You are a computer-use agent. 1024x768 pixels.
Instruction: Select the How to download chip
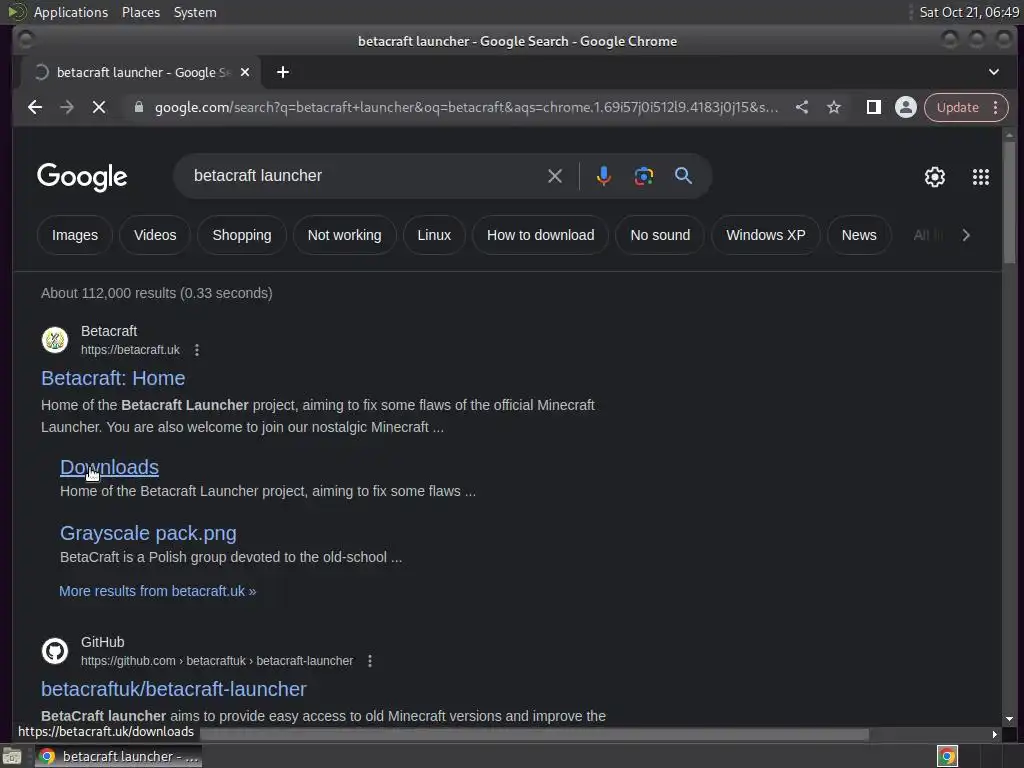540,235
